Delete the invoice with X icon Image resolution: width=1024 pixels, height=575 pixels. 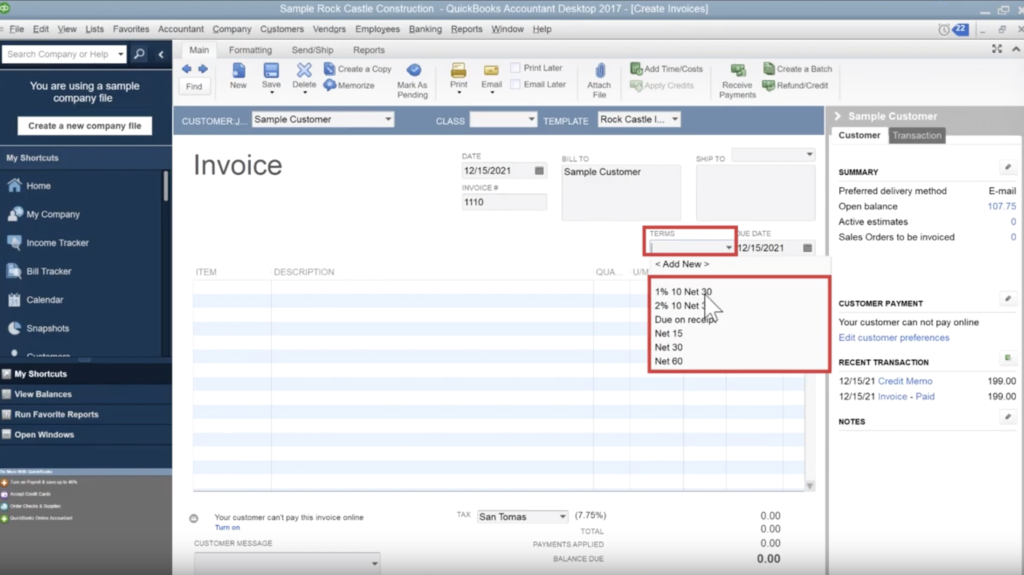point(304,76)
